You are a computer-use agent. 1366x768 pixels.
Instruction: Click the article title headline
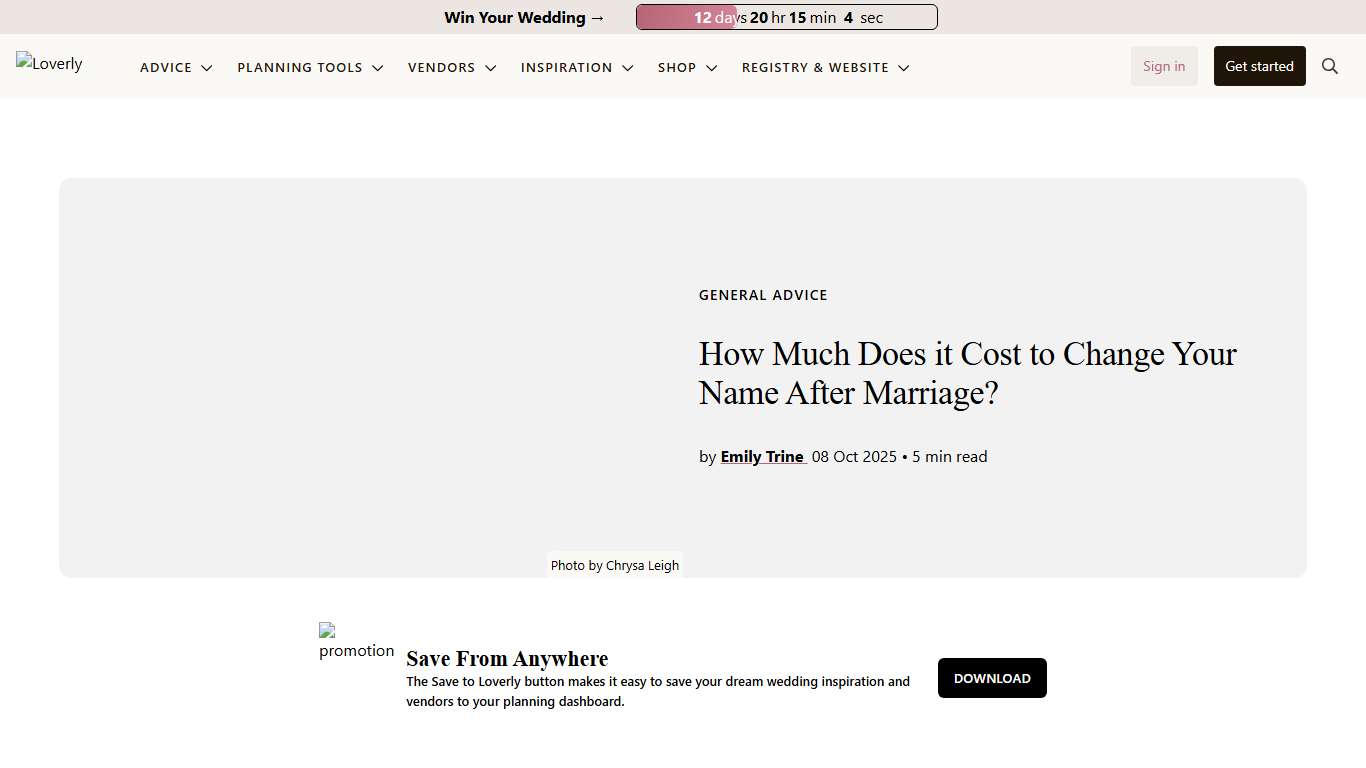tap(967, 373)
